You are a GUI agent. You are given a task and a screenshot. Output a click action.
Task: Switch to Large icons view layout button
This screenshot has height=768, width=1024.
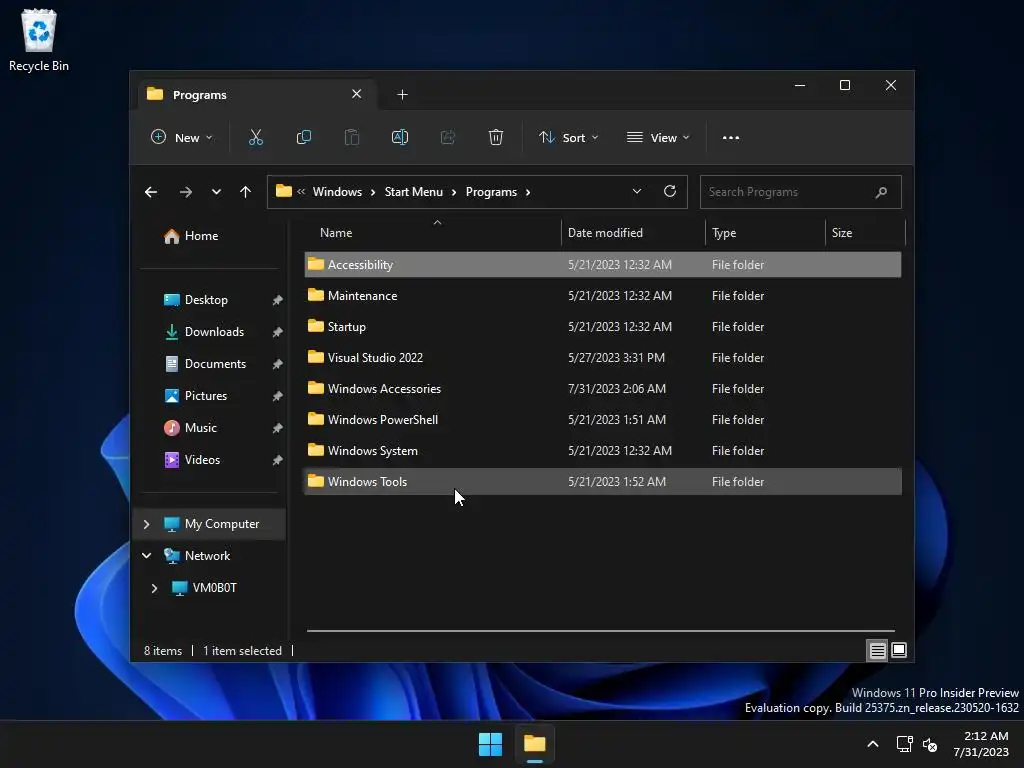click(x=899, y=650)
